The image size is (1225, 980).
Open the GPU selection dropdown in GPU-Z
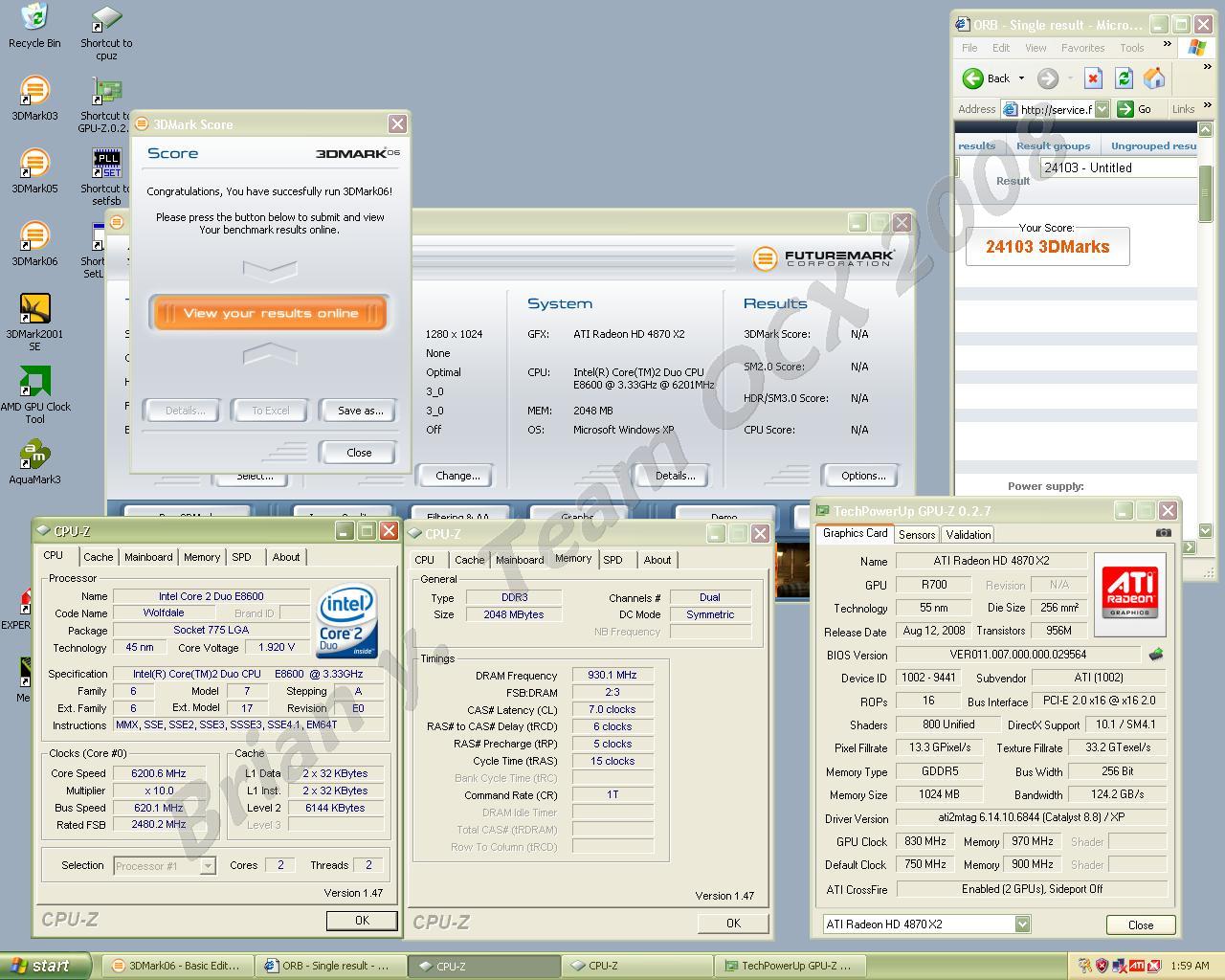pos(1022,924)
